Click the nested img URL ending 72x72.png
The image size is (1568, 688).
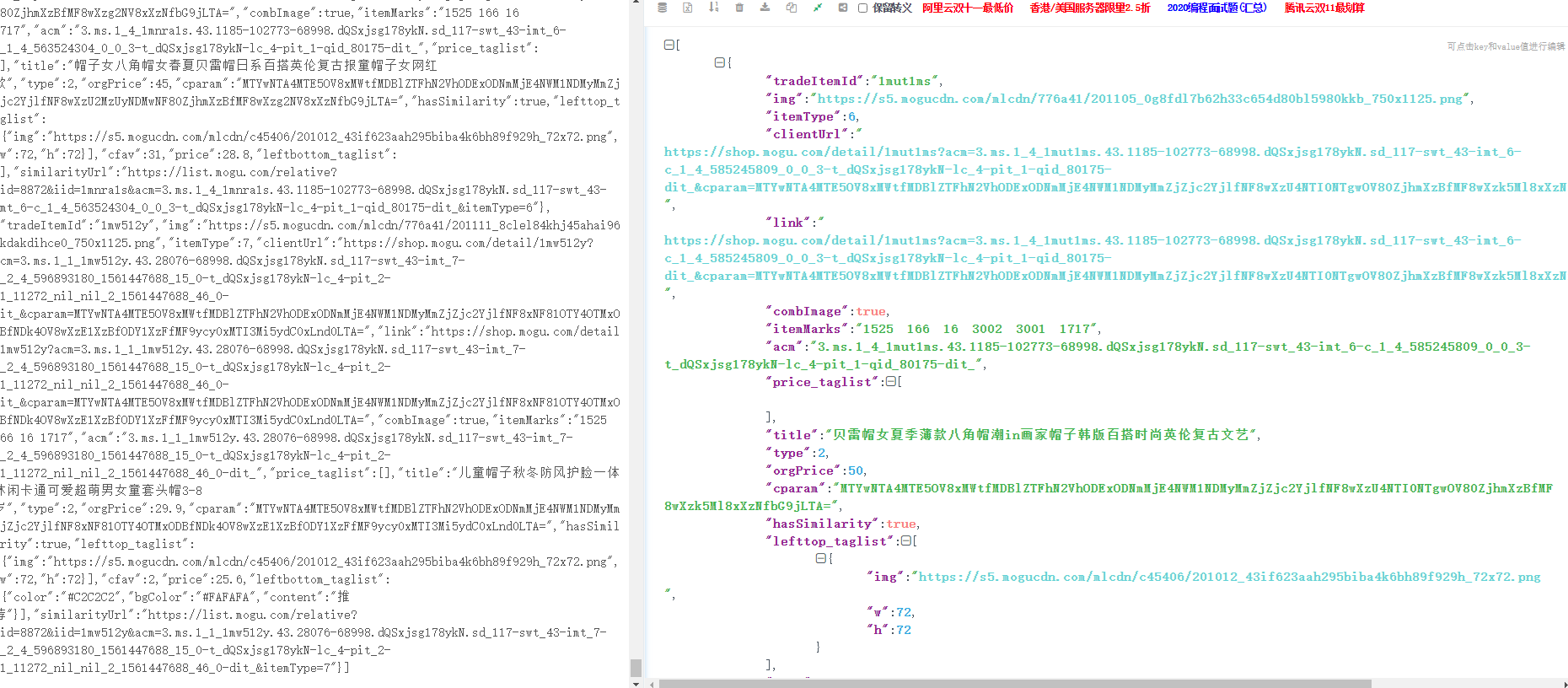tap(1229, 577)
